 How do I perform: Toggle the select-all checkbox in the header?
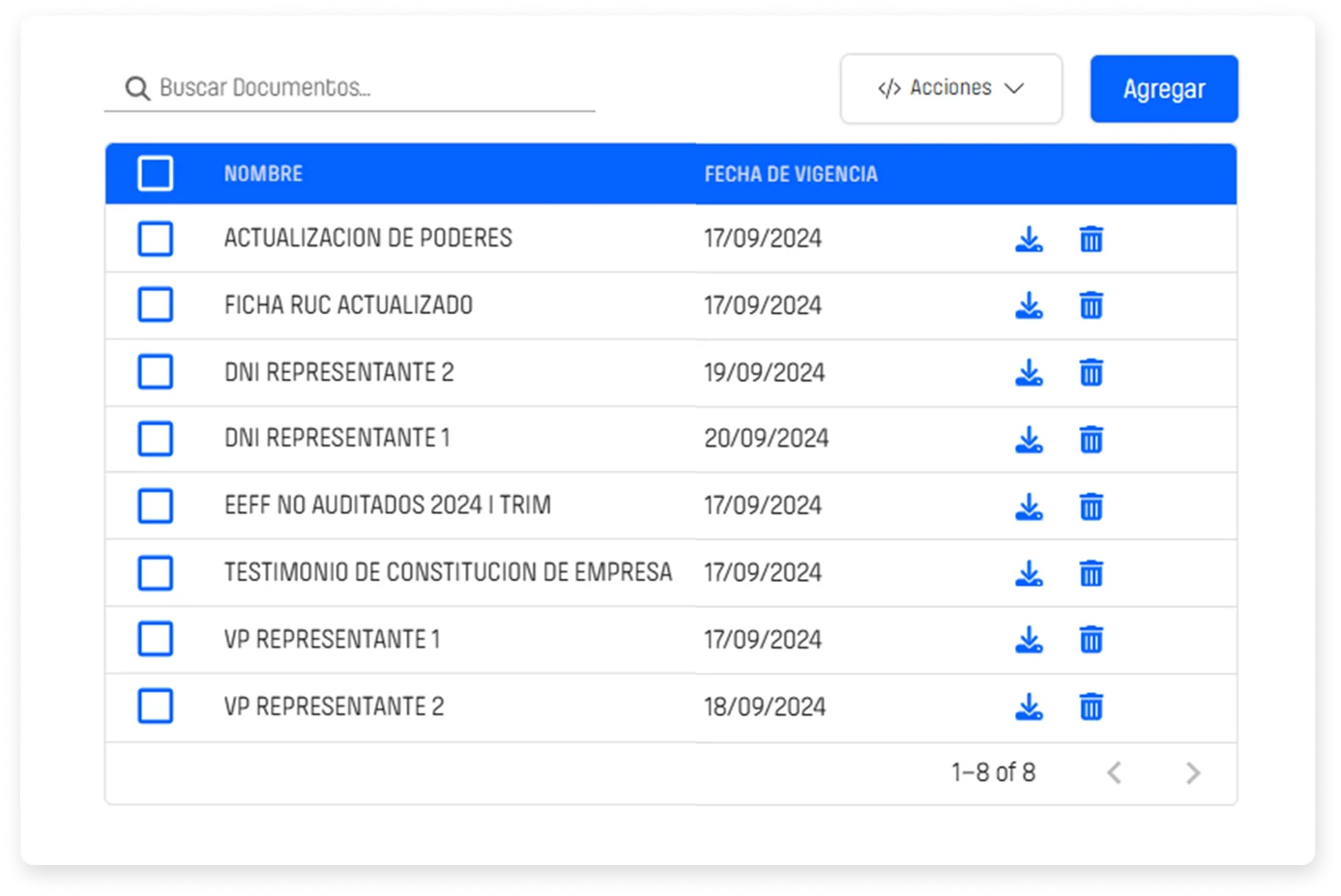pos(156,173)
